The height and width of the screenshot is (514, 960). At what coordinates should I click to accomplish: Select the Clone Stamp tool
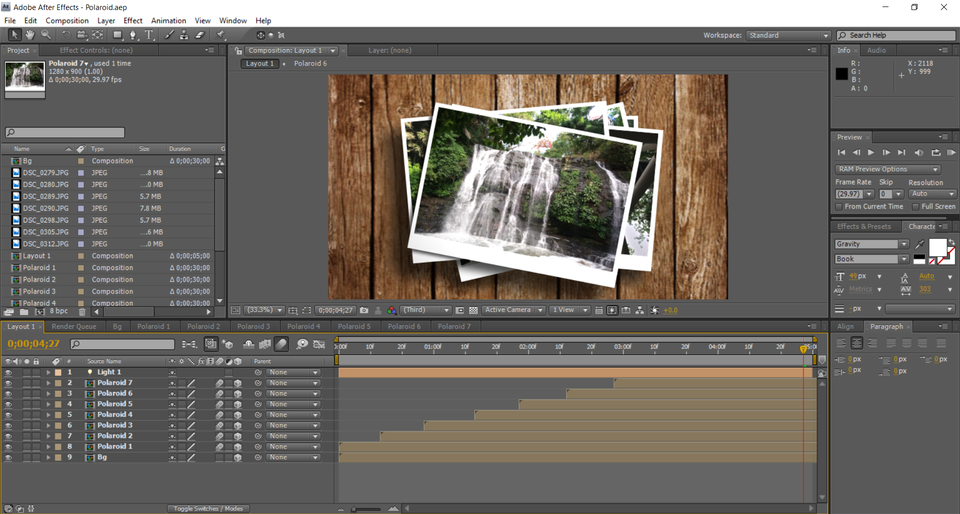click(184, 35)
